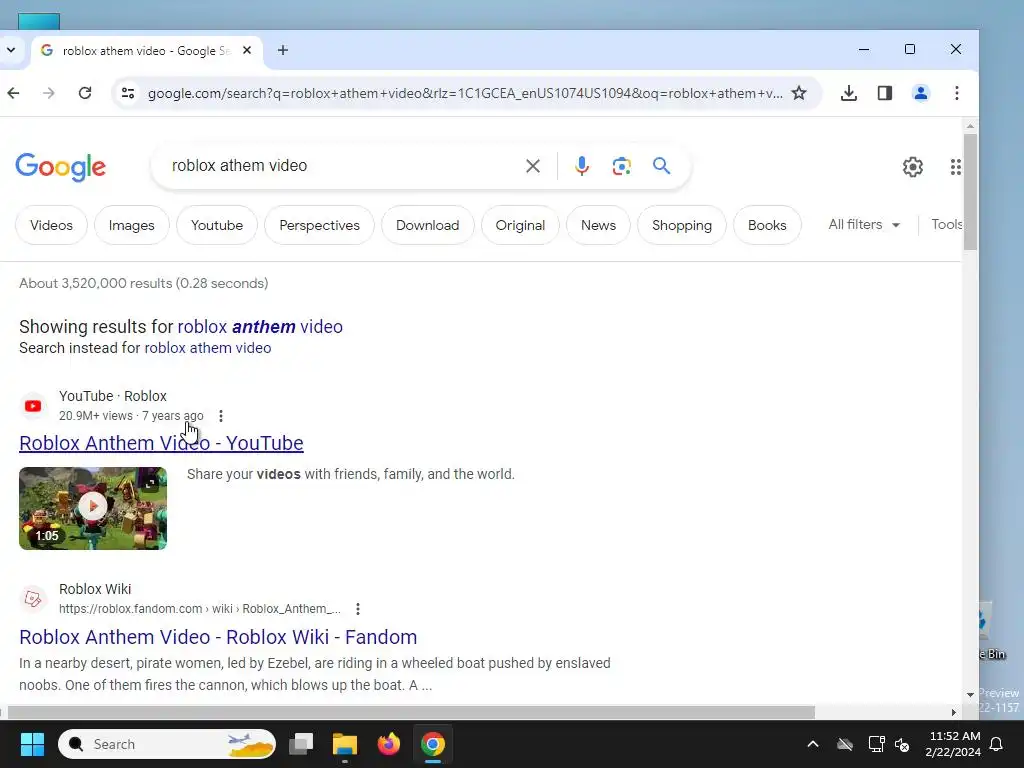The image size is (1024, 768).
Task: Show hidden system tray icons
Action: pyautogui.click(x=812, y=744)
